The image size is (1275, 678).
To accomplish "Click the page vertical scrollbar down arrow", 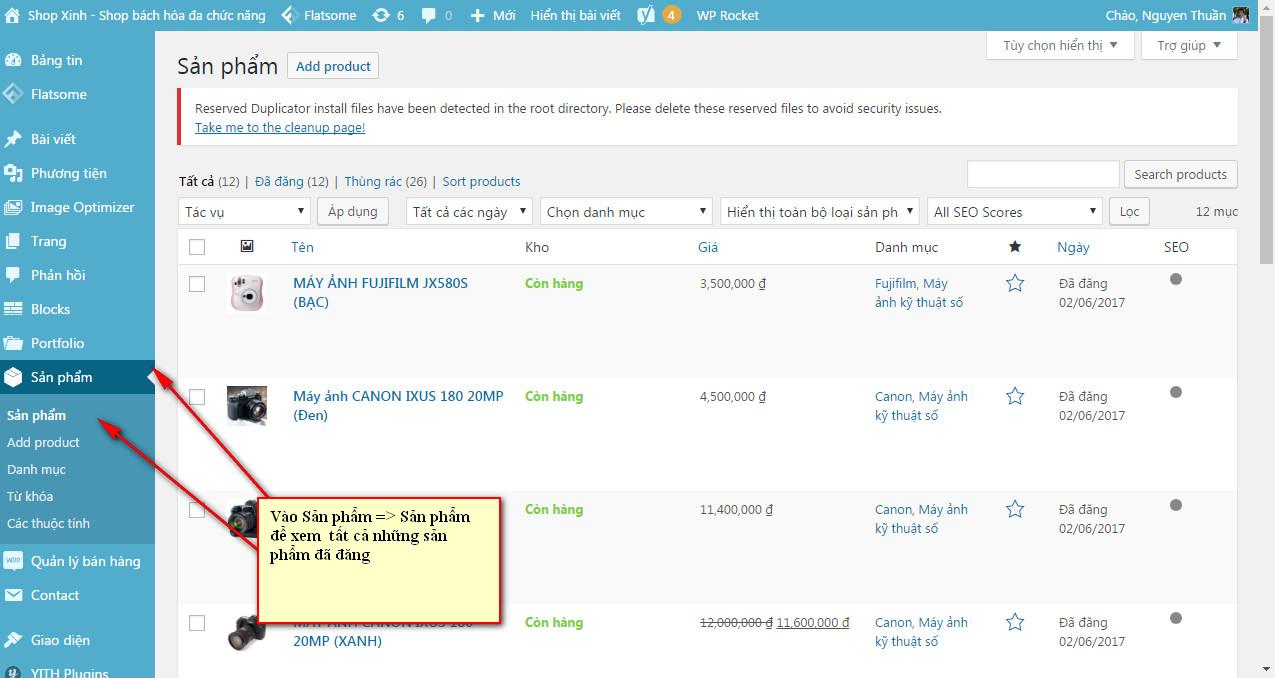I will click(x=1266, y=668).
